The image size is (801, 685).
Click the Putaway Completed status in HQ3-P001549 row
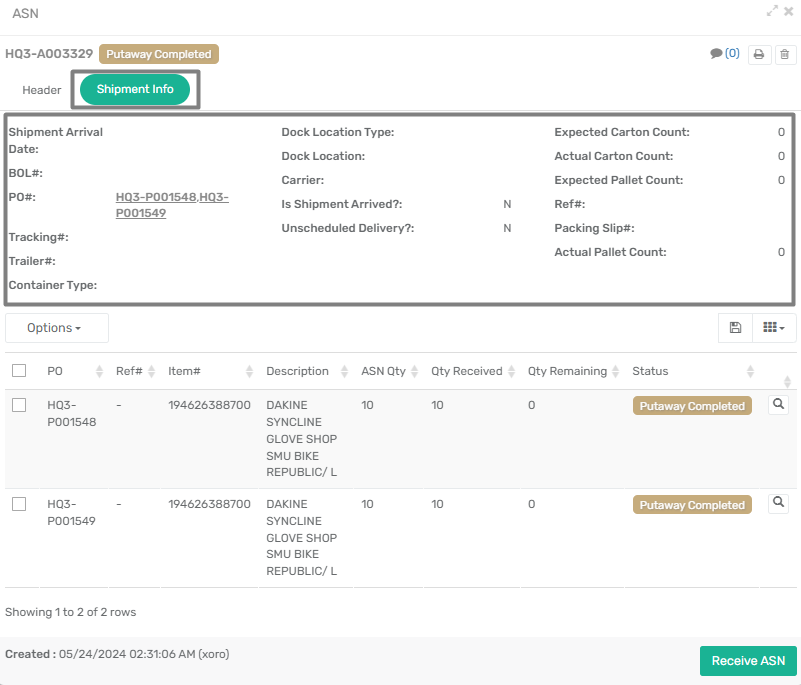(692, 505)
